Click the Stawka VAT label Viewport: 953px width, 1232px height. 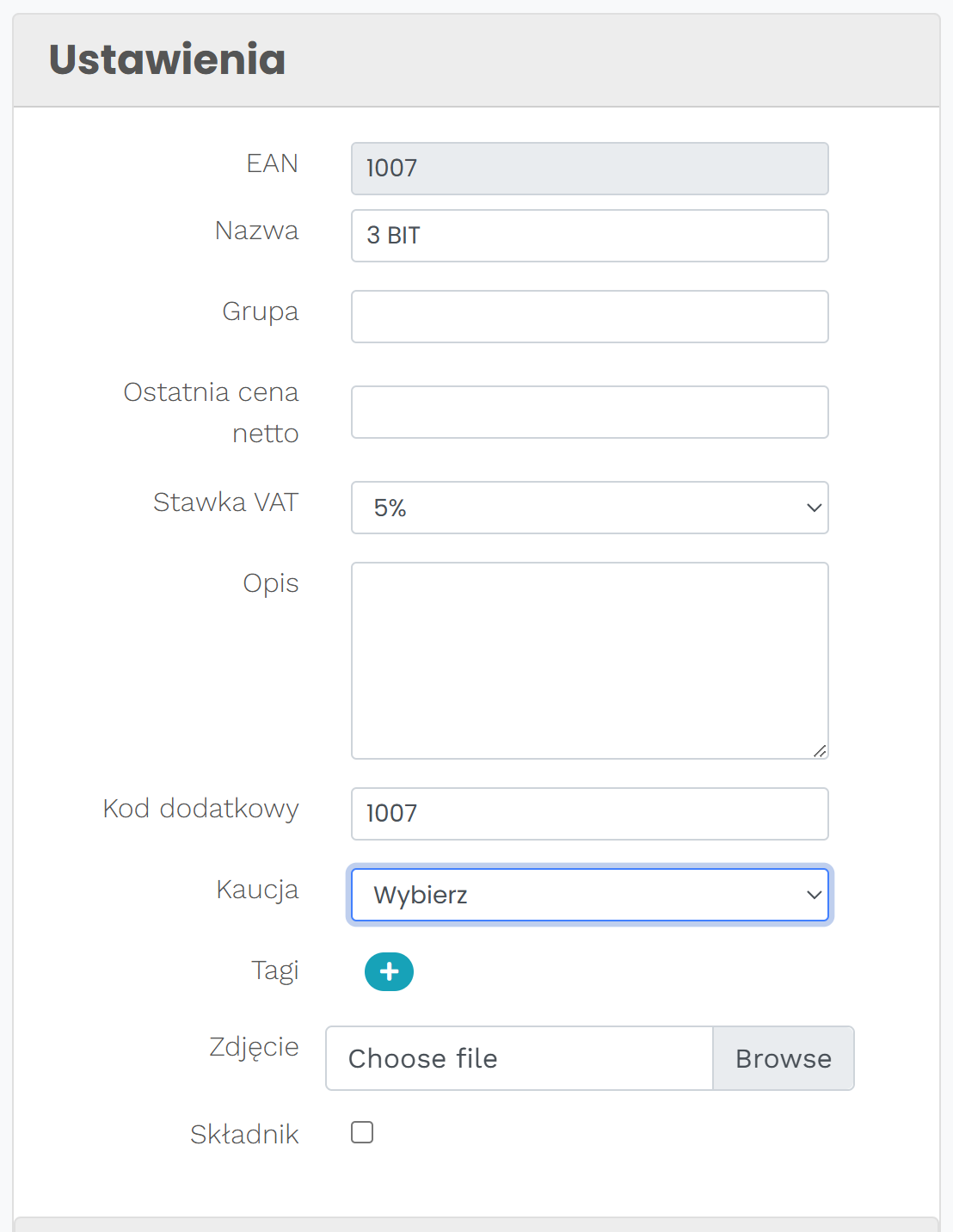(x=225, y=502)
